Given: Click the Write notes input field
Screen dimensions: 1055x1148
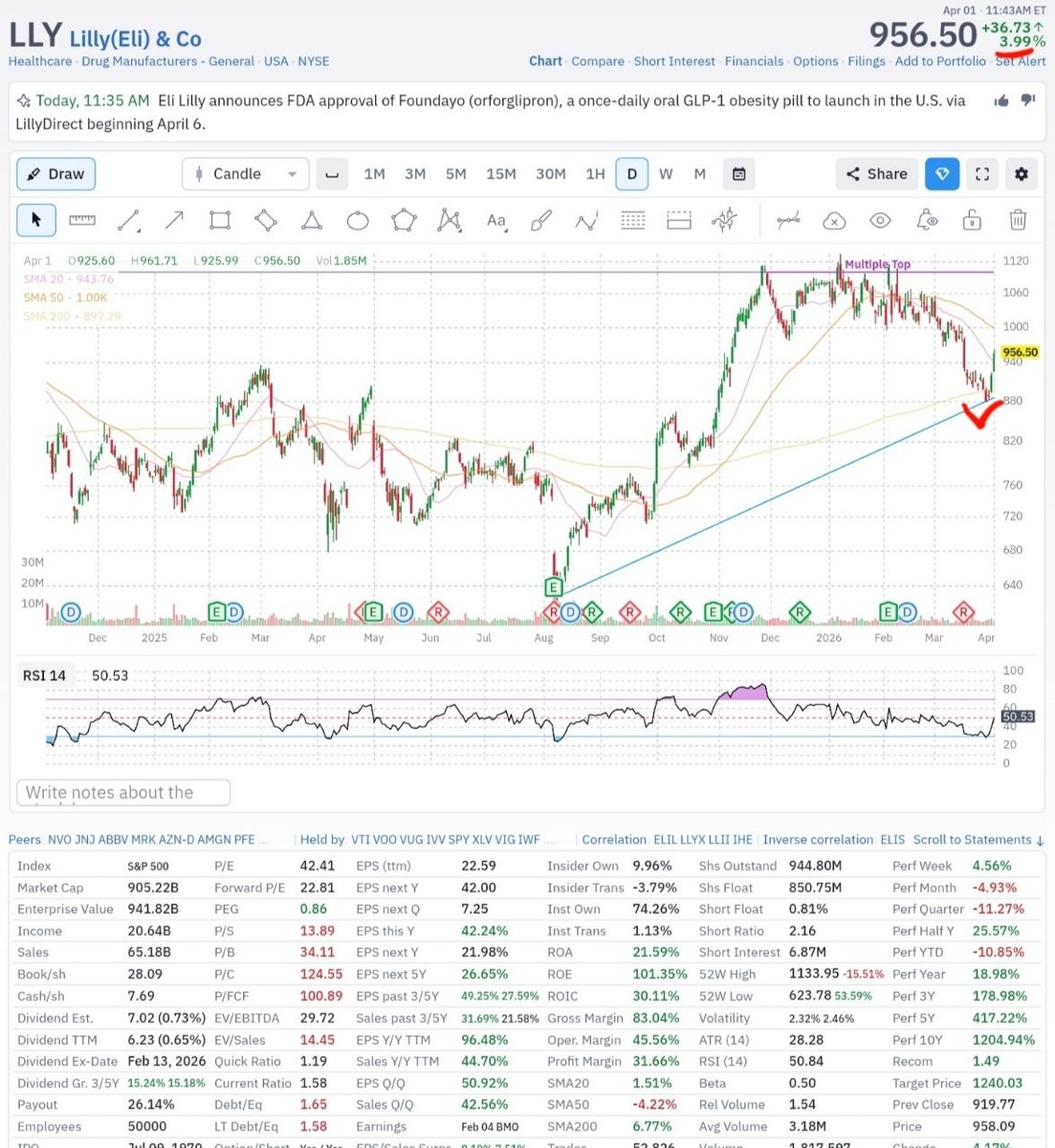Looking at the screenshot, I should [x=123, y=792].
